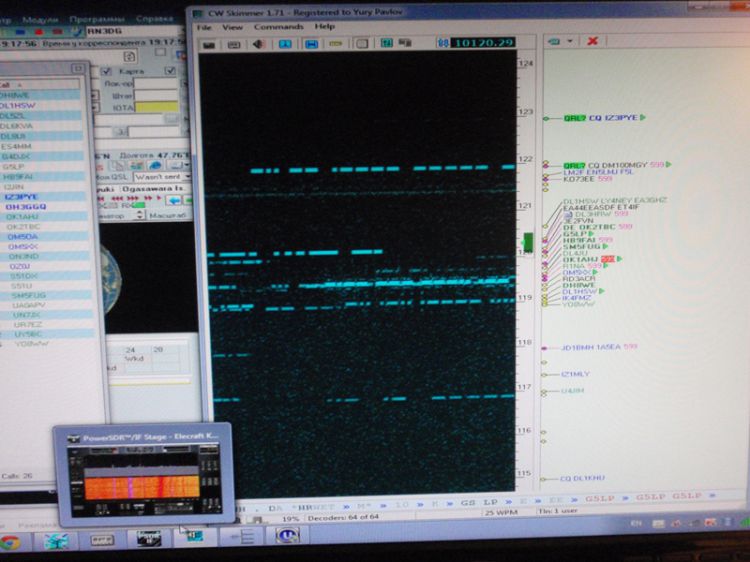Image resolution: width=750 pixels, height=562 pixels.
Task: Click the 10120.29 frequency display
Action: pyautogui.click(x=483, y=43)
